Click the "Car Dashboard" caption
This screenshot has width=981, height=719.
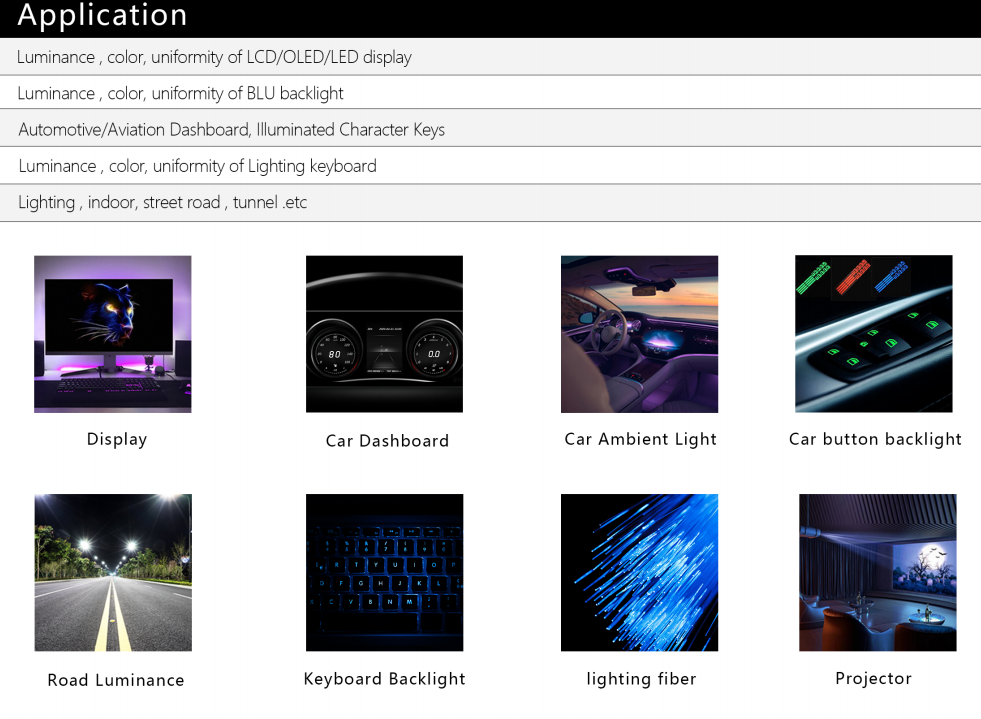(x=387, y=441)
